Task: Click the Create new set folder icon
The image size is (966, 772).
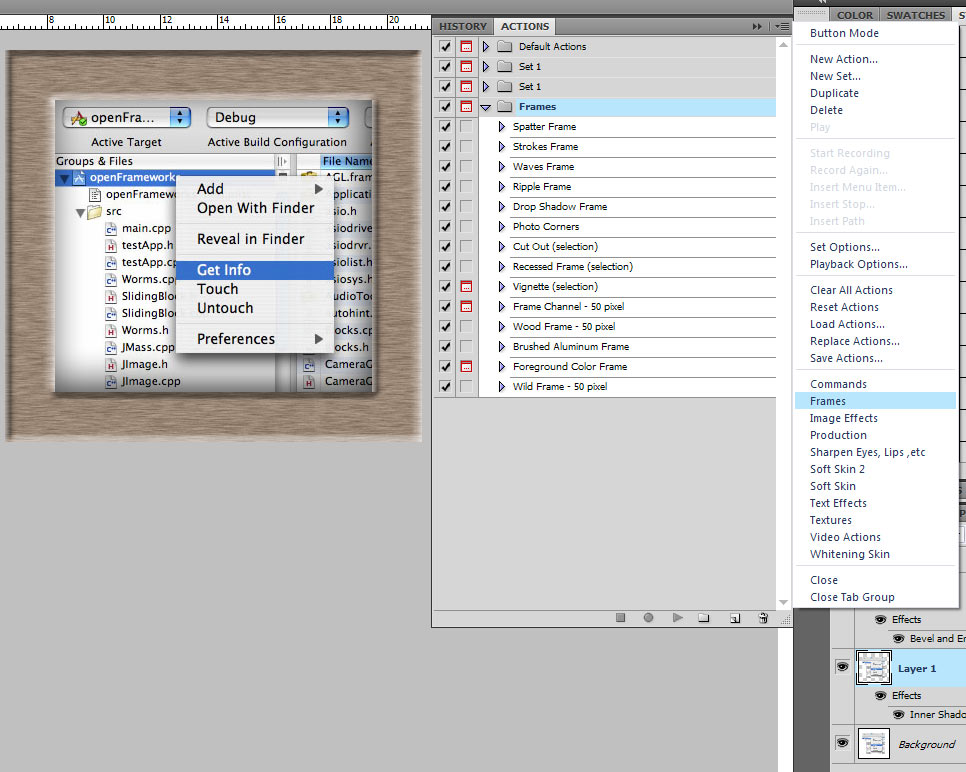Action: point(704,618)
